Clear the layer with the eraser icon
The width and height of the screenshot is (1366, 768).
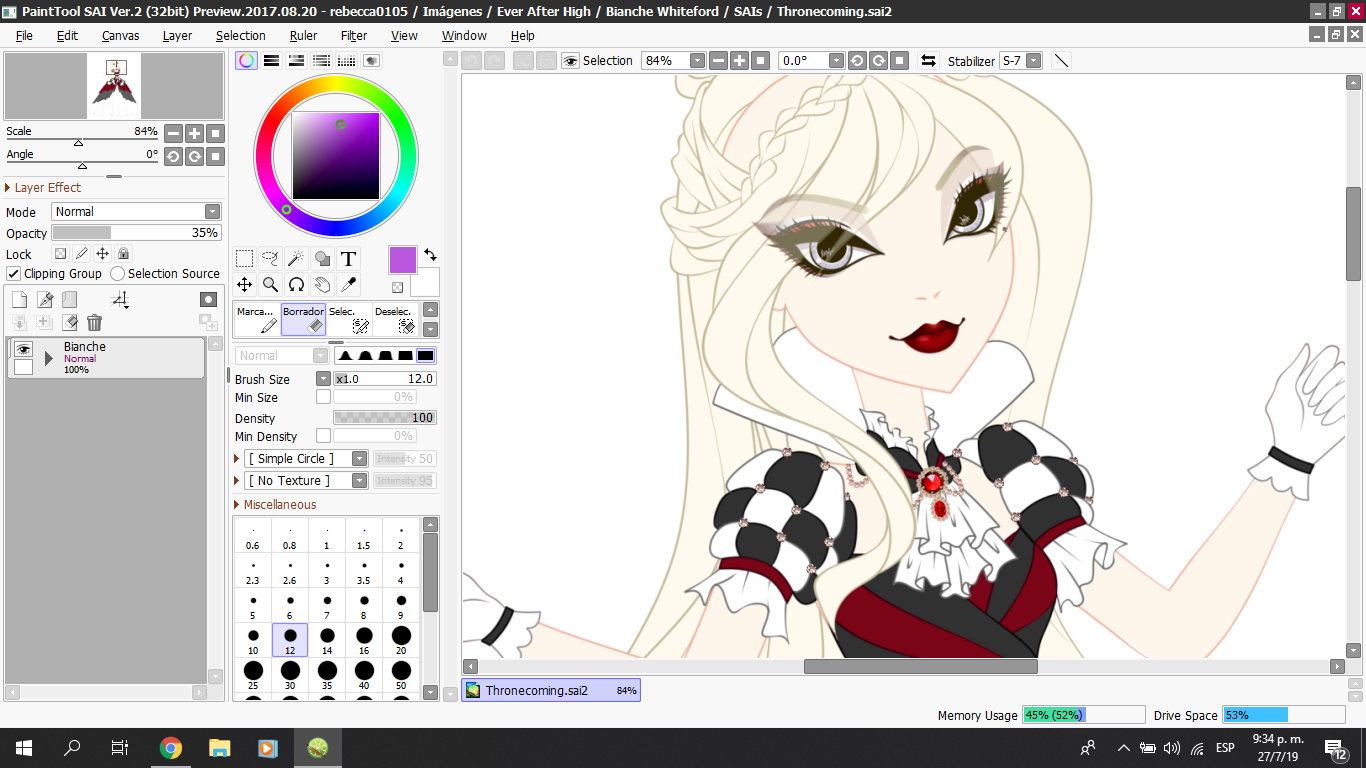70,322
